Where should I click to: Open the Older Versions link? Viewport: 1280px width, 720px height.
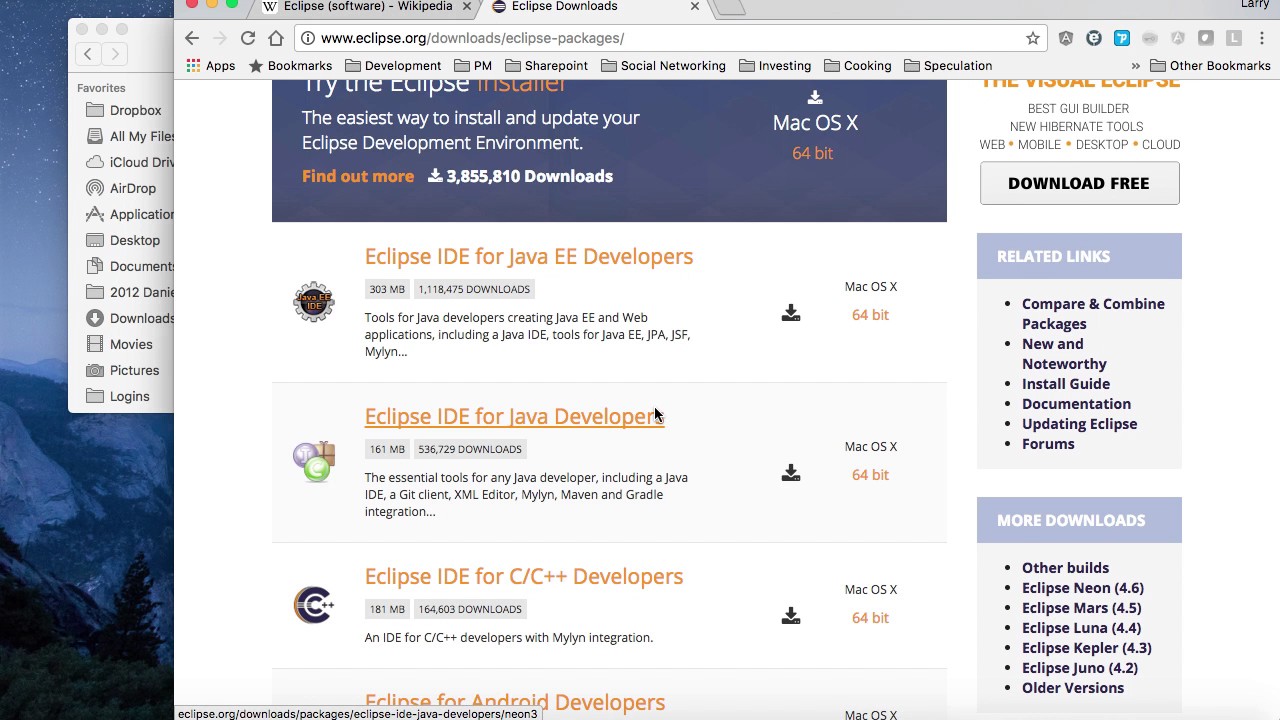[1073, 688]
